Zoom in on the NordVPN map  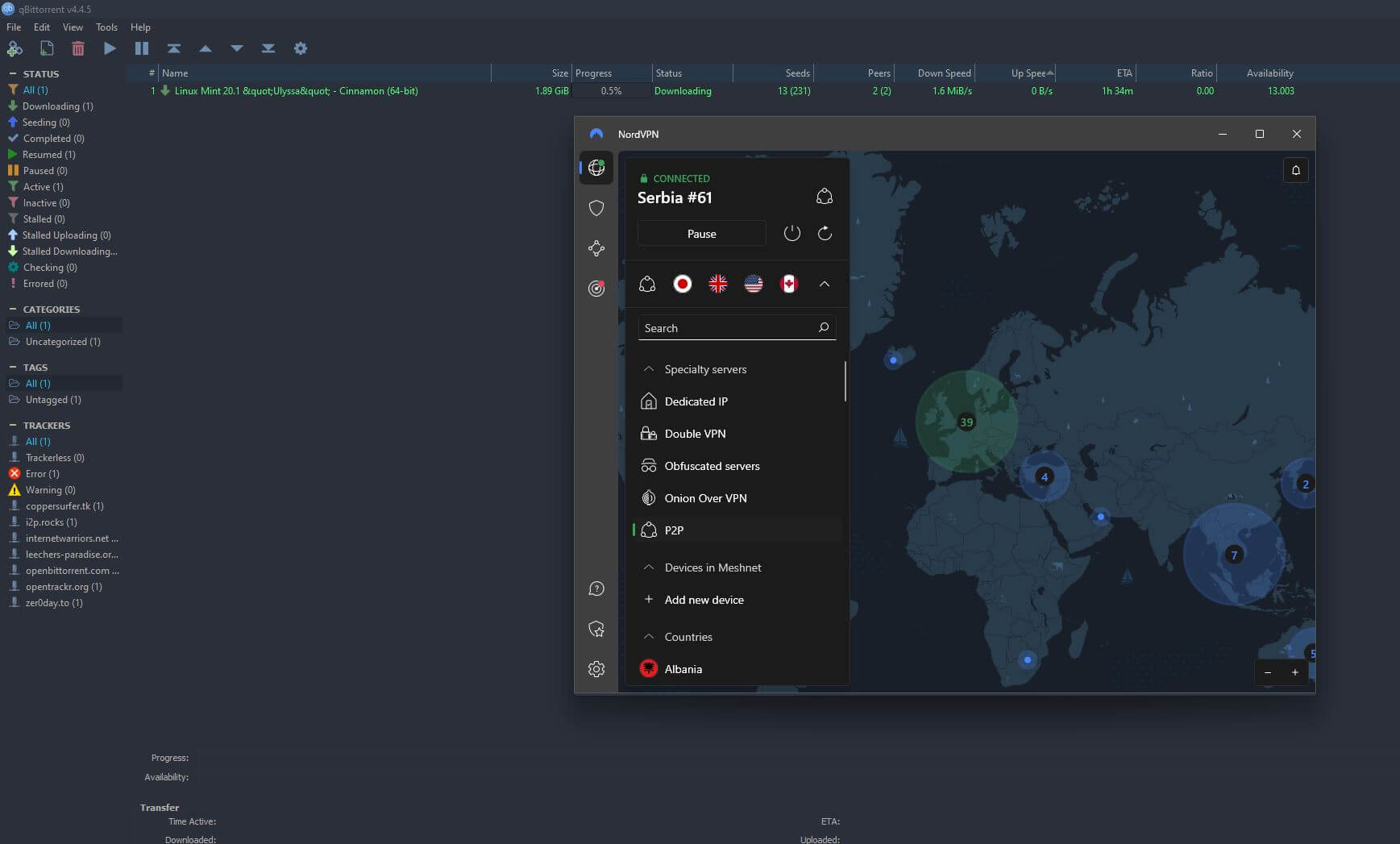(1295, 672)
